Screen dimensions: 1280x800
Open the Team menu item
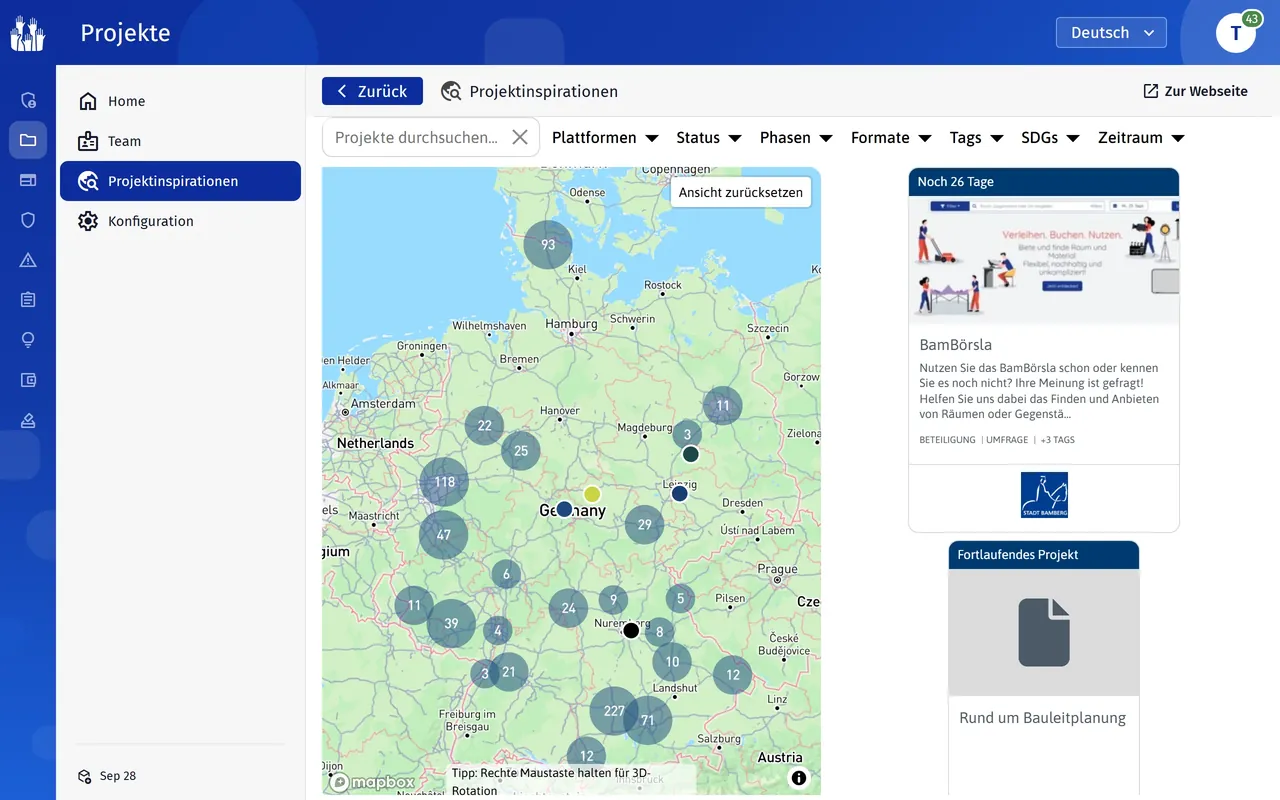[180, 141]
